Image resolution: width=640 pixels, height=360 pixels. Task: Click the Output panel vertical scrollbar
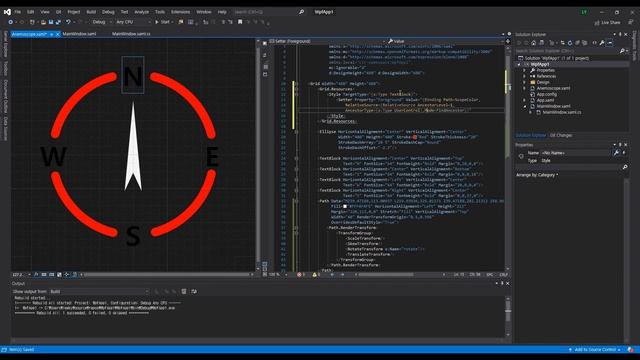(508, 316)
